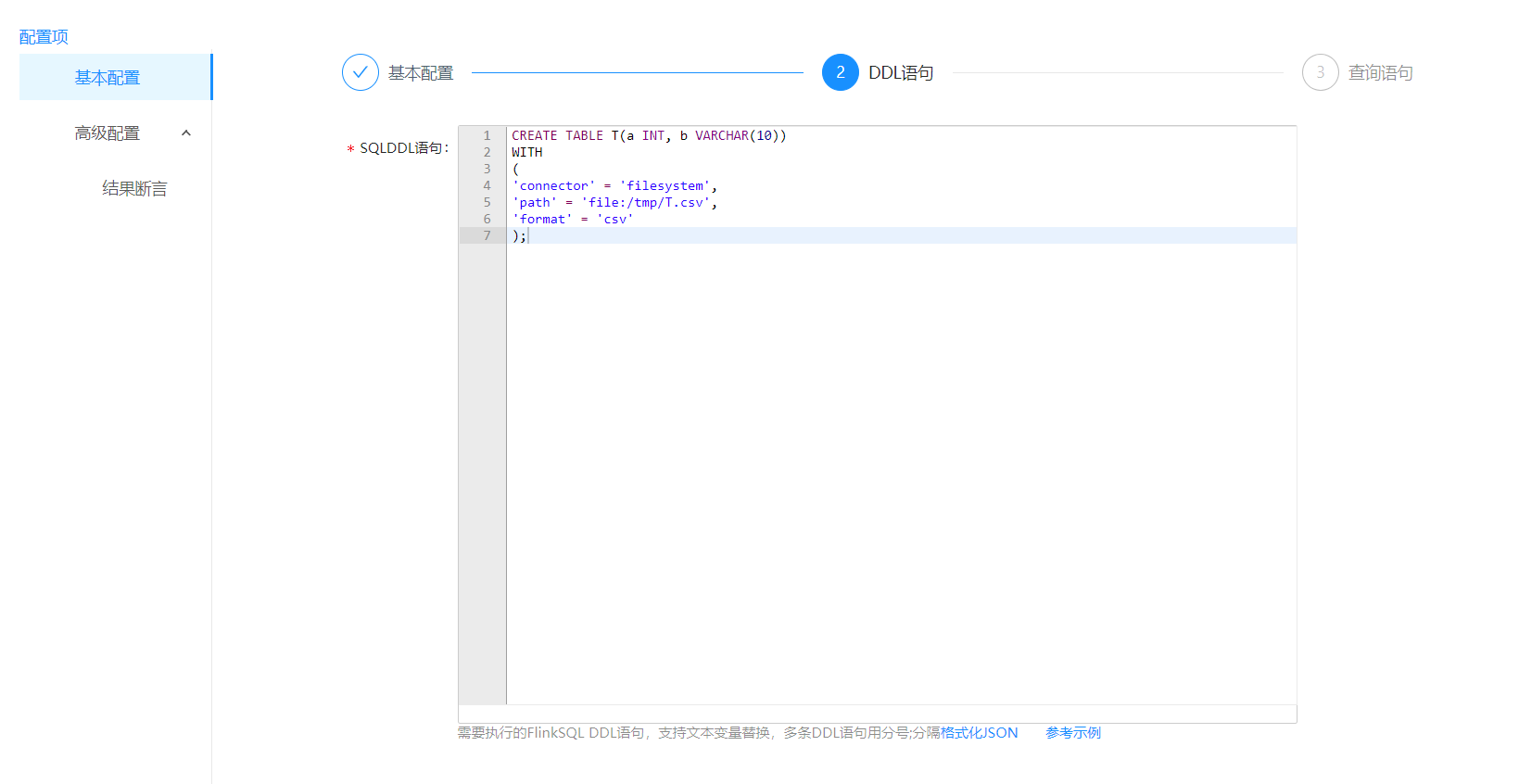1519x784 pixels.
Task: Click the DDL语句 step label
Action: point(901,73)
